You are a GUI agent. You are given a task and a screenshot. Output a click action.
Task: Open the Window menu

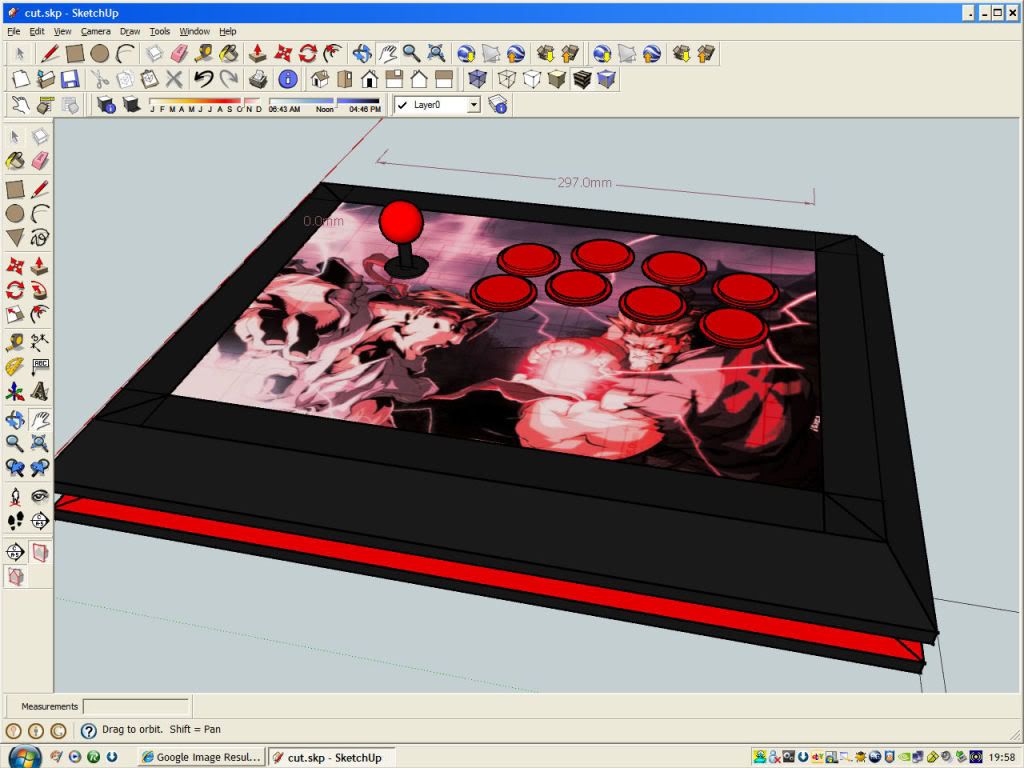(195, 31)
